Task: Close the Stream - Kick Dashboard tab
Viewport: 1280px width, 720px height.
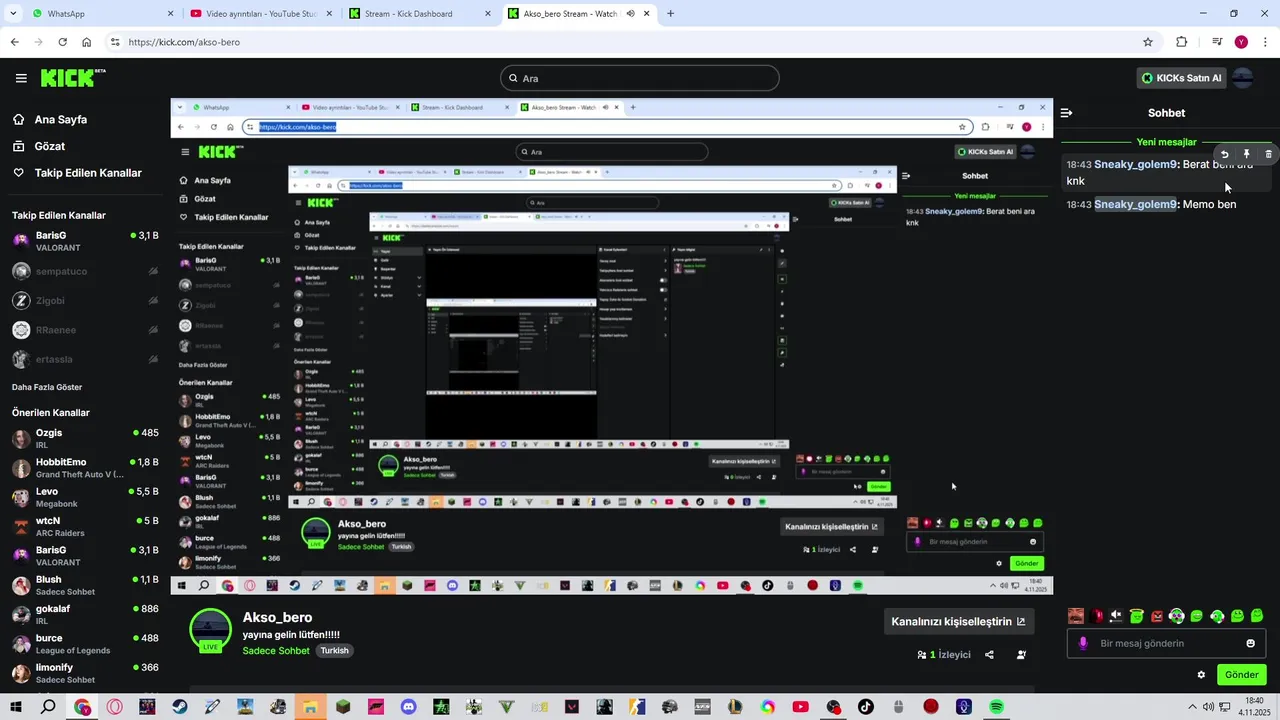Action: point(488,14)
